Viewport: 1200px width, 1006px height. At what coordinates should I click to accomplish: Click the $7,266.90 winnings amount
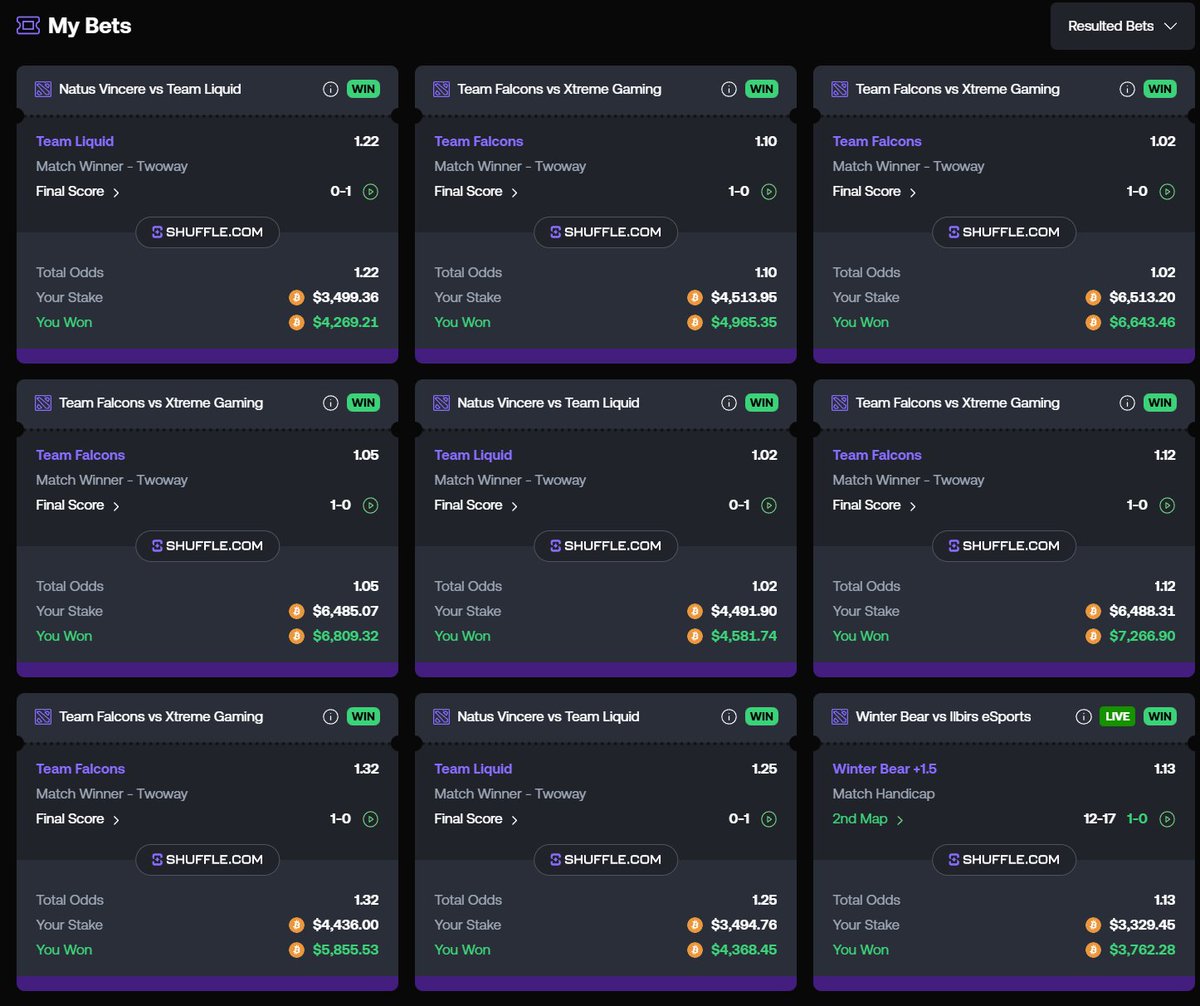coord(1142,636)
